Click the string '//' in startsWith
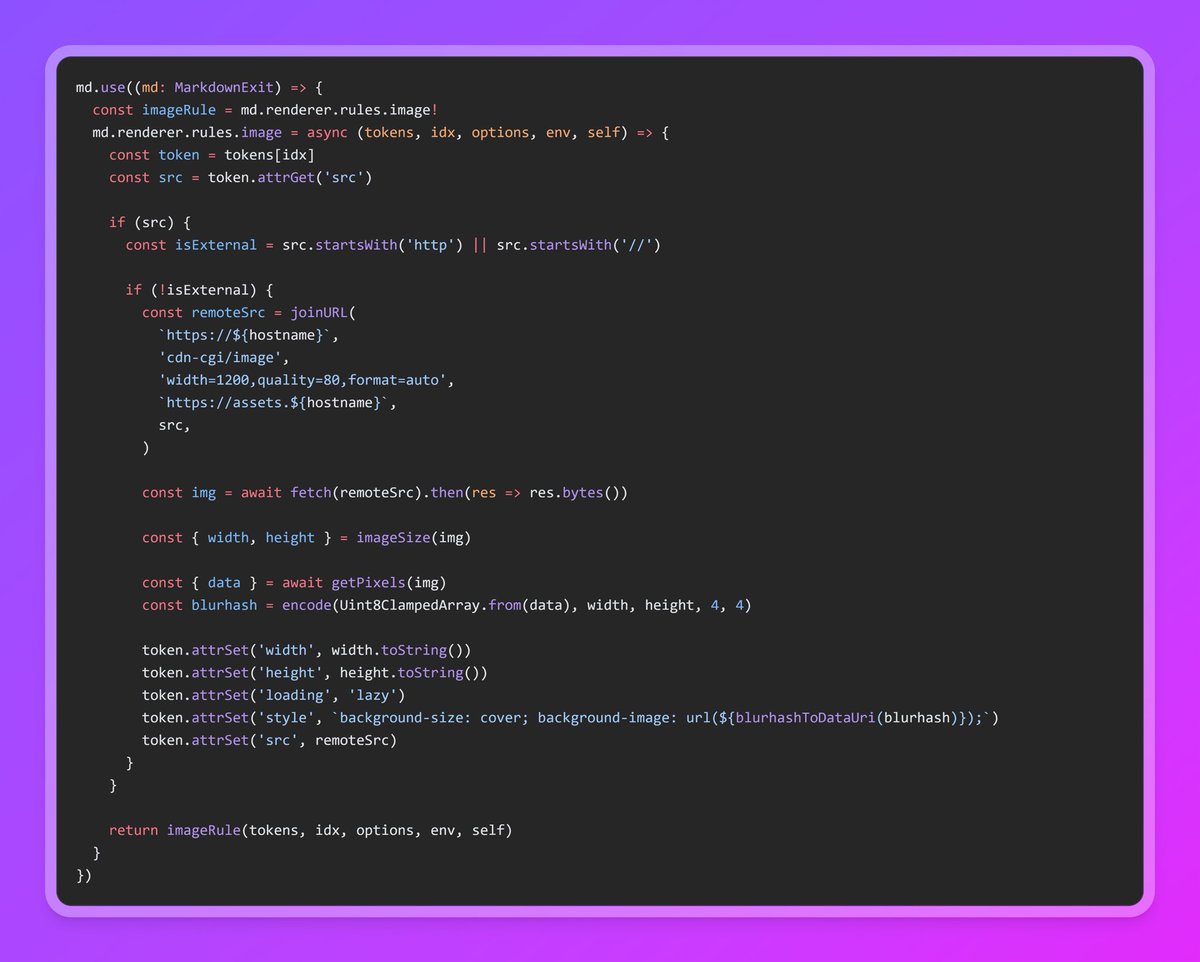Image resolution: width=1200 pixels, height=962 pixels. coord(636,245)
